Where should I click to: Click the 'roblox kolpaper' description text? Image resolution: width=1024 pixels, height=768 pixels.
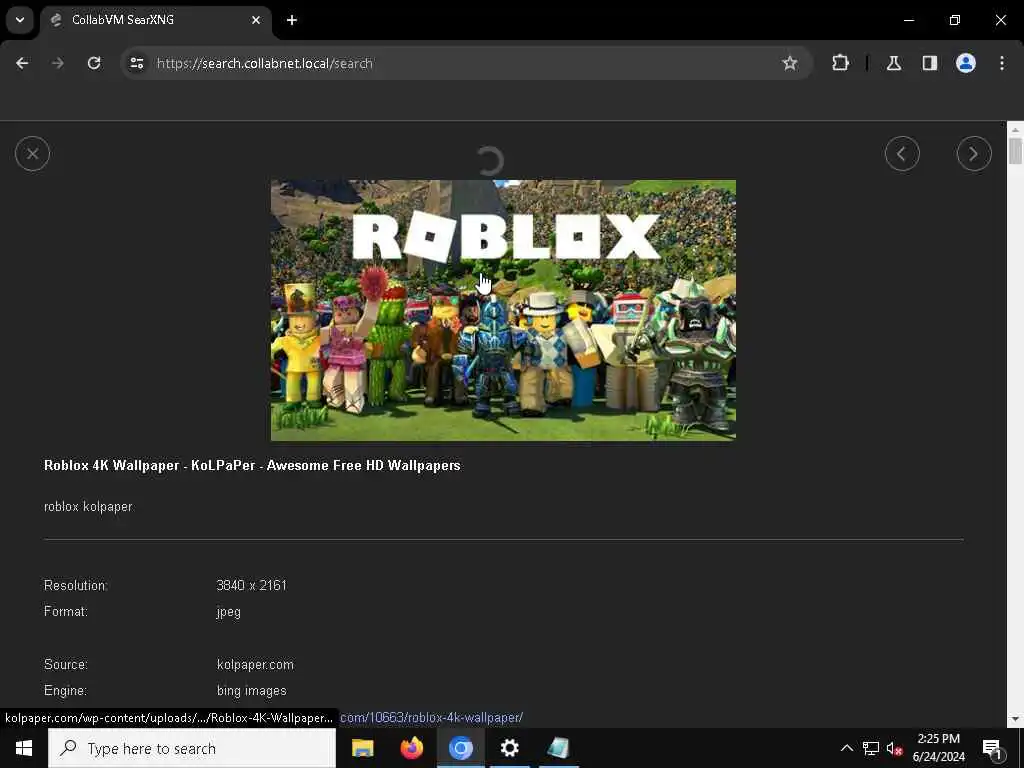pyautogui.click(x=88, y=506)
